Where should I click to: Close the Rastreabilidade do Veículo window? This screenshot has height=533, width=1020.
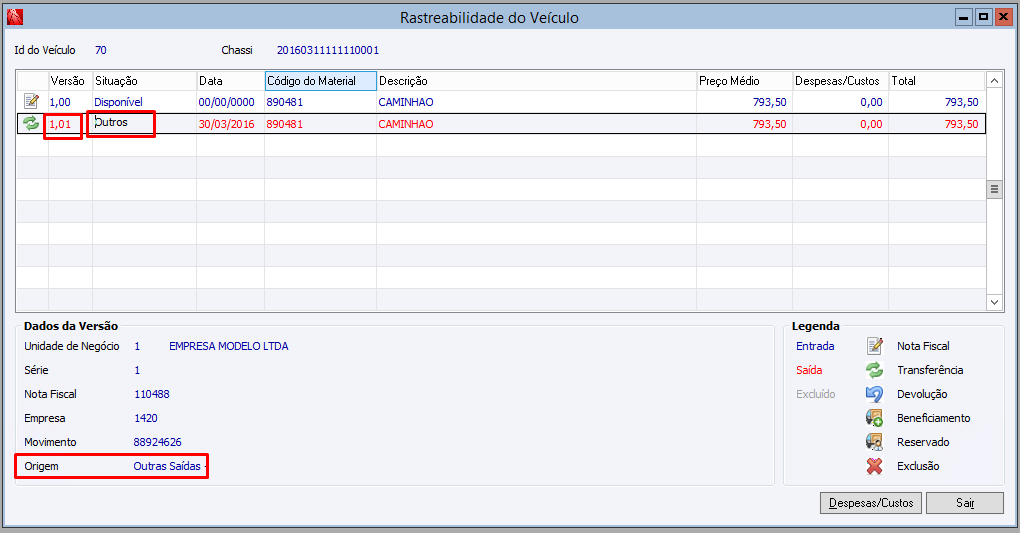1002,17
